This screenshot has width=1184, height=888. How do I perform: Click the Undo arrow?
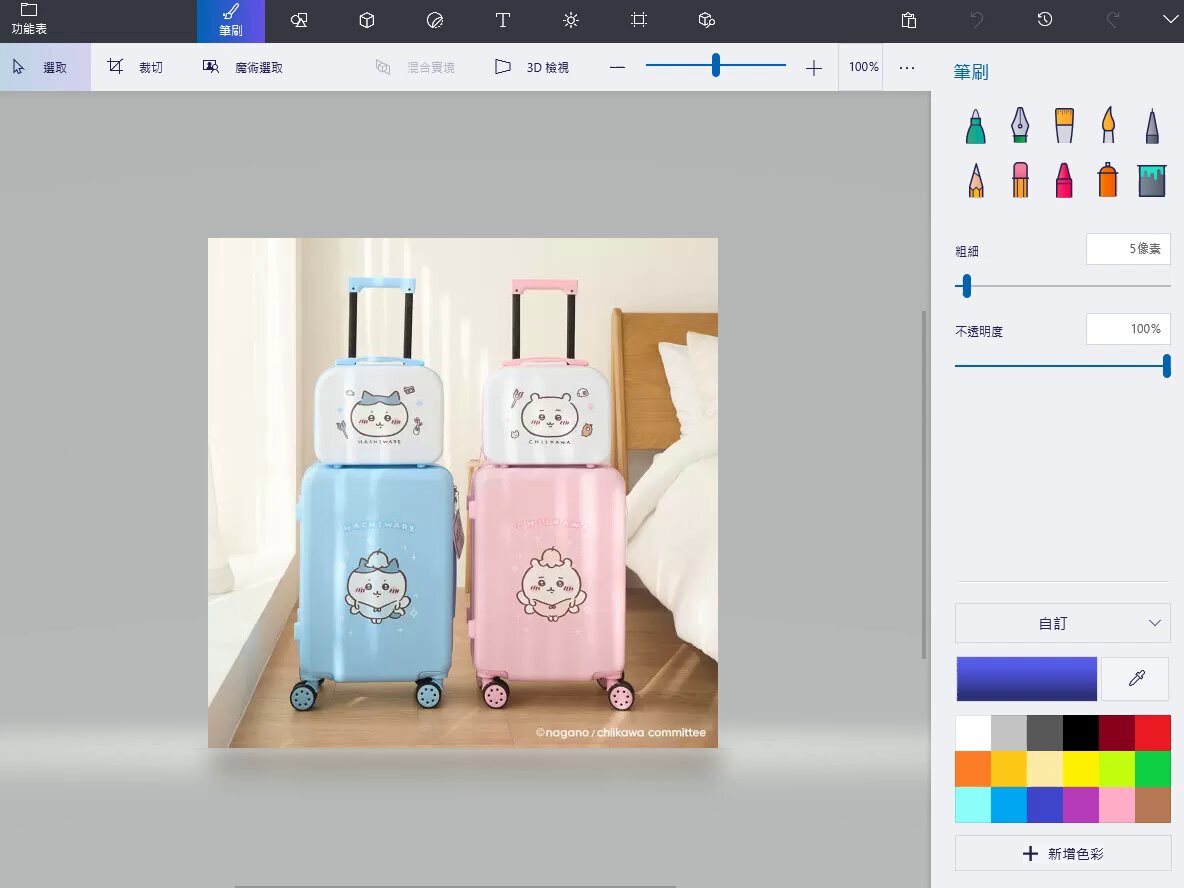(977, 20)
